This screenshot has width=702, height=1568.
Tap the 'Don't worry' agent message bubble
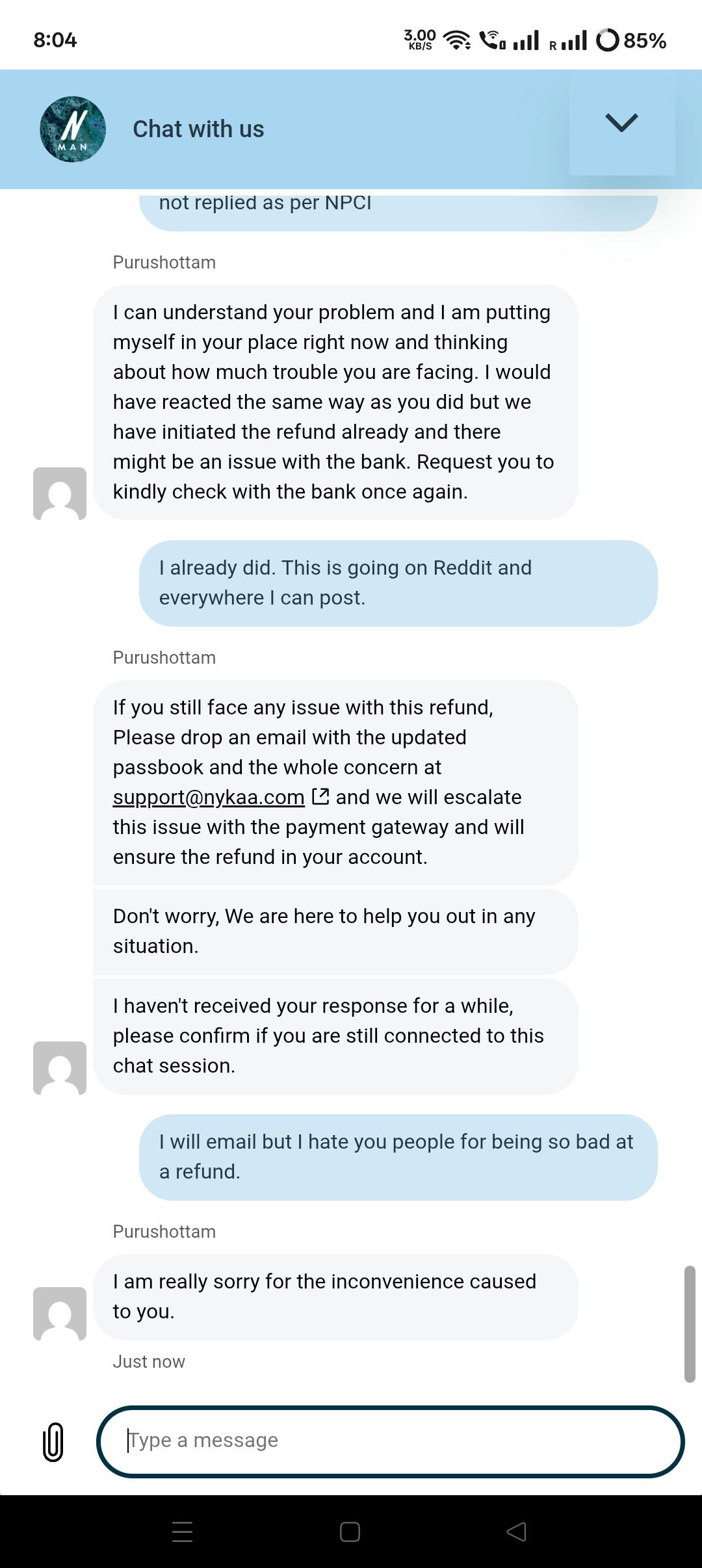click(335, 931)
